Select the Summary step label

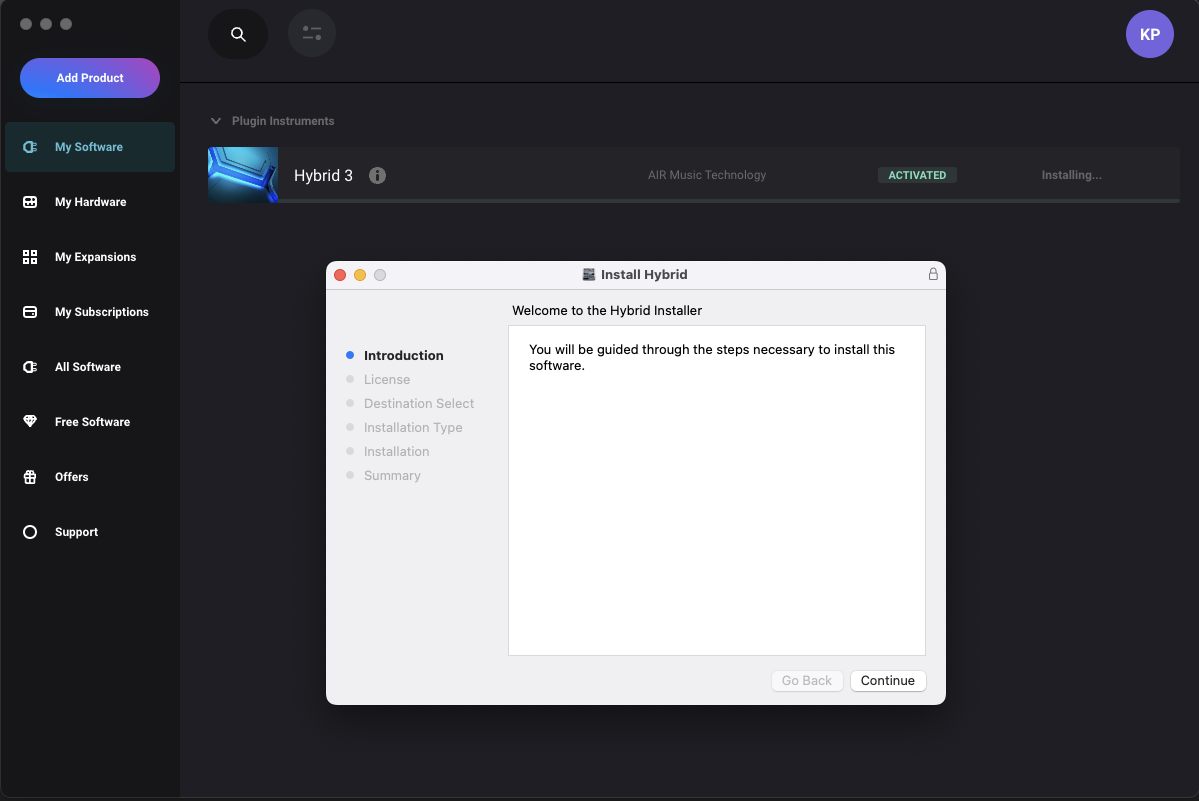(x=392, y=475)
